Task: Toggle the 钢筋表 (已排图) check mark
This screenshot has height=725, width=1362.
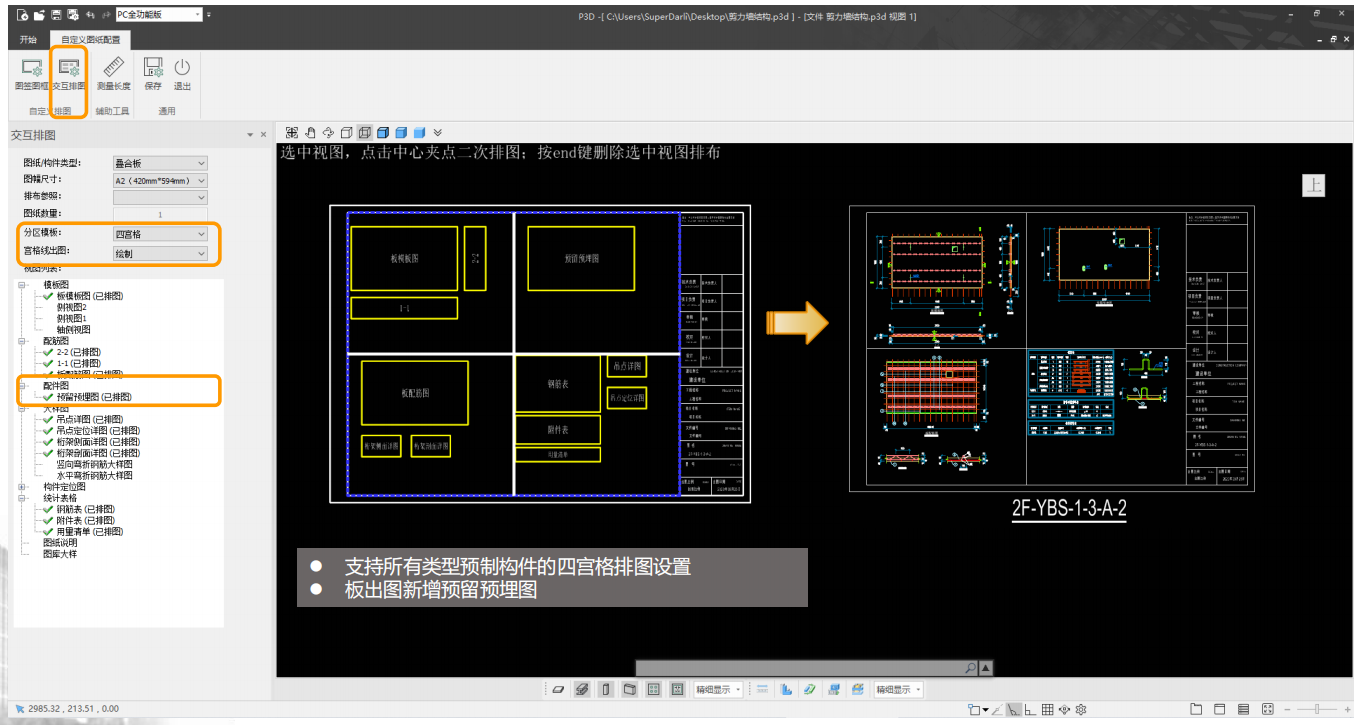Action: pos(47,509)
